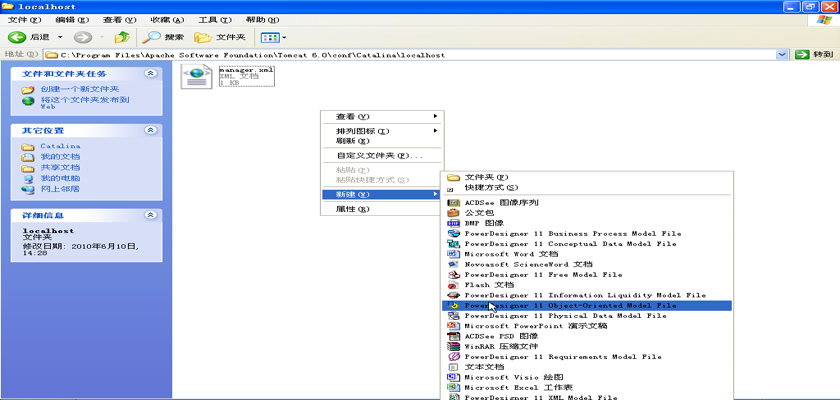Expand 查看 submenu in context menu
Image resolution: width=840 pixels, height=400 pixels.
click(x=381, y=116)
